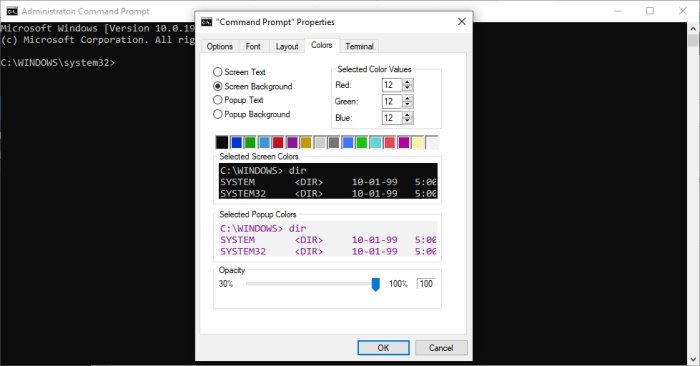Screen dimensions: 700x366
Task: Cancel the Properties dialog
Action: point(441,348)
